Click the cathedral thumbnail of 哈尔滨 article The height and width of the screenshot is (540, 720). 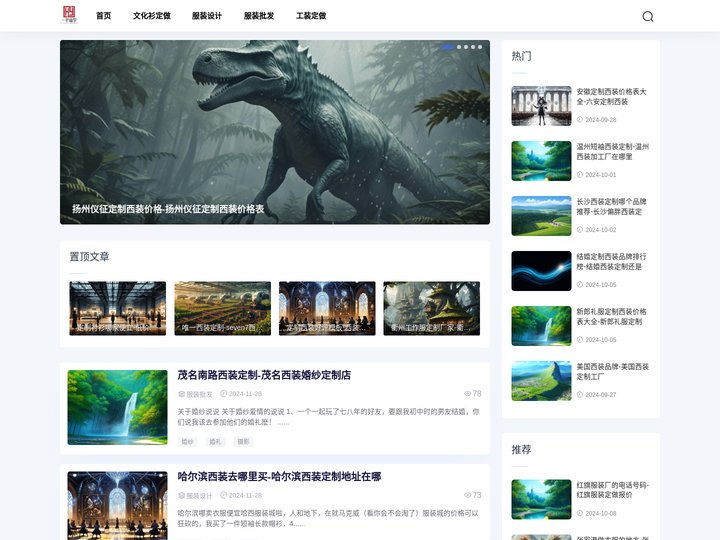click(x=118, y=506)
